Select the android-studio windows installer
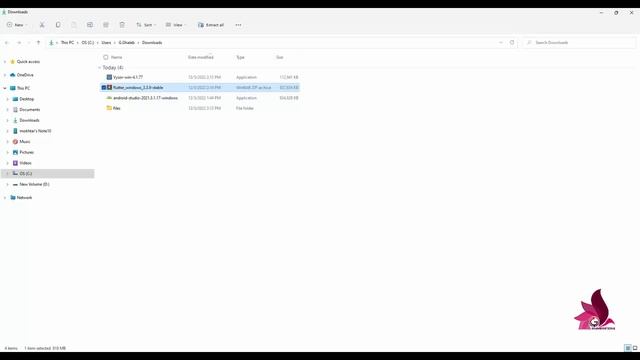Viewport: 640px width, 360px height. (x=199, y=98)
